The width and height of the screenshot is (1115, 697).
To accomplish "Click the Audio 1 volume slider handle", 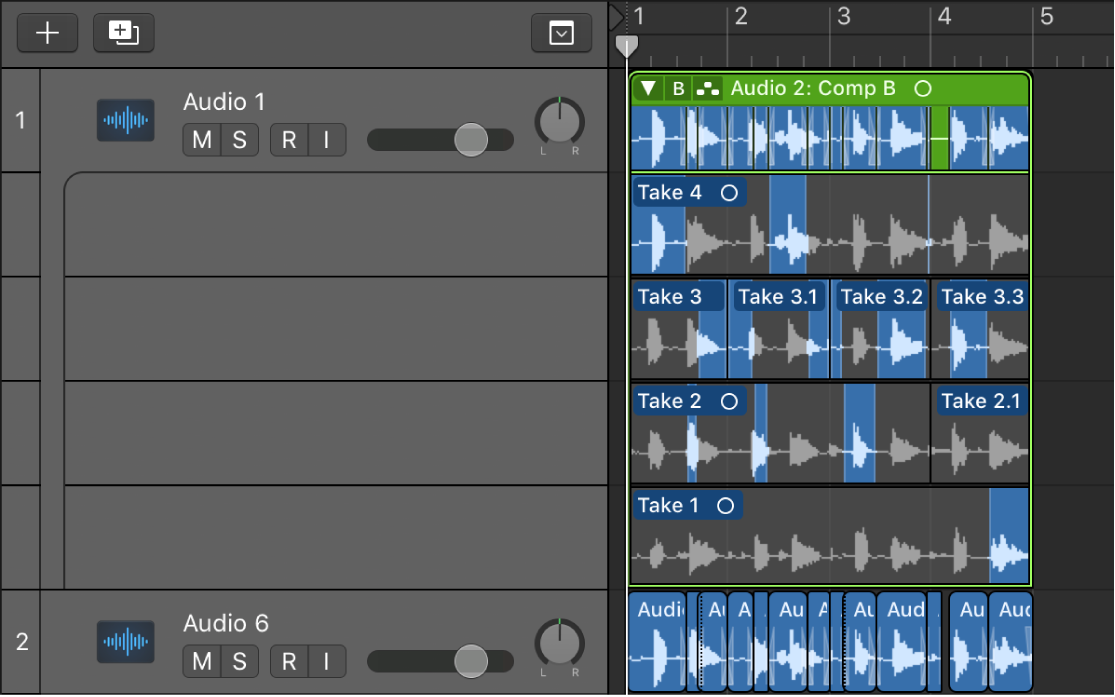I will 470,140.
